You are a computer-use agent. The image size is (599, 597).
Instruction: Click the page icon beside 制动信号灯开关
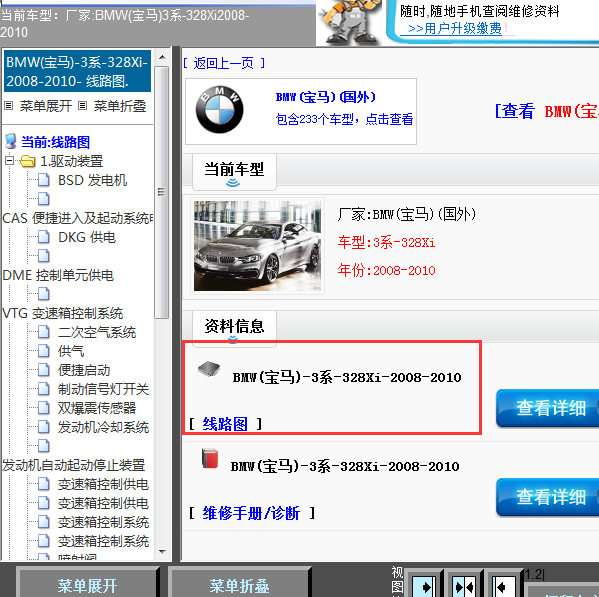(44, 389)
